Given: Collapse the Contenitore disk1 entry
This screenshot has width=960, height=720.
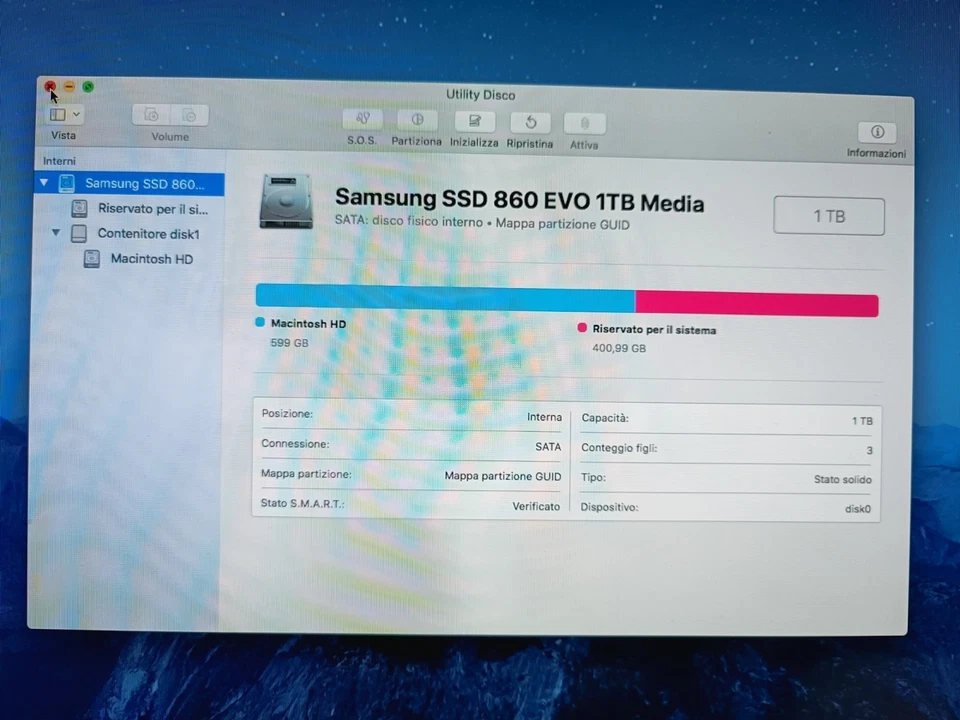Looking at the screenshot, I should tap(56, 233).
